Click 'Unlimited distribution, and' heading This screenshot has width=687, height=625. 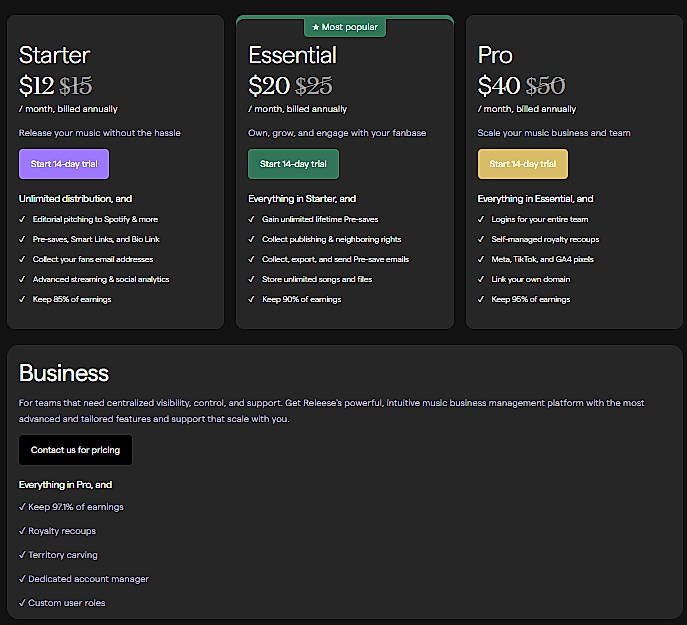click(75, 199)
